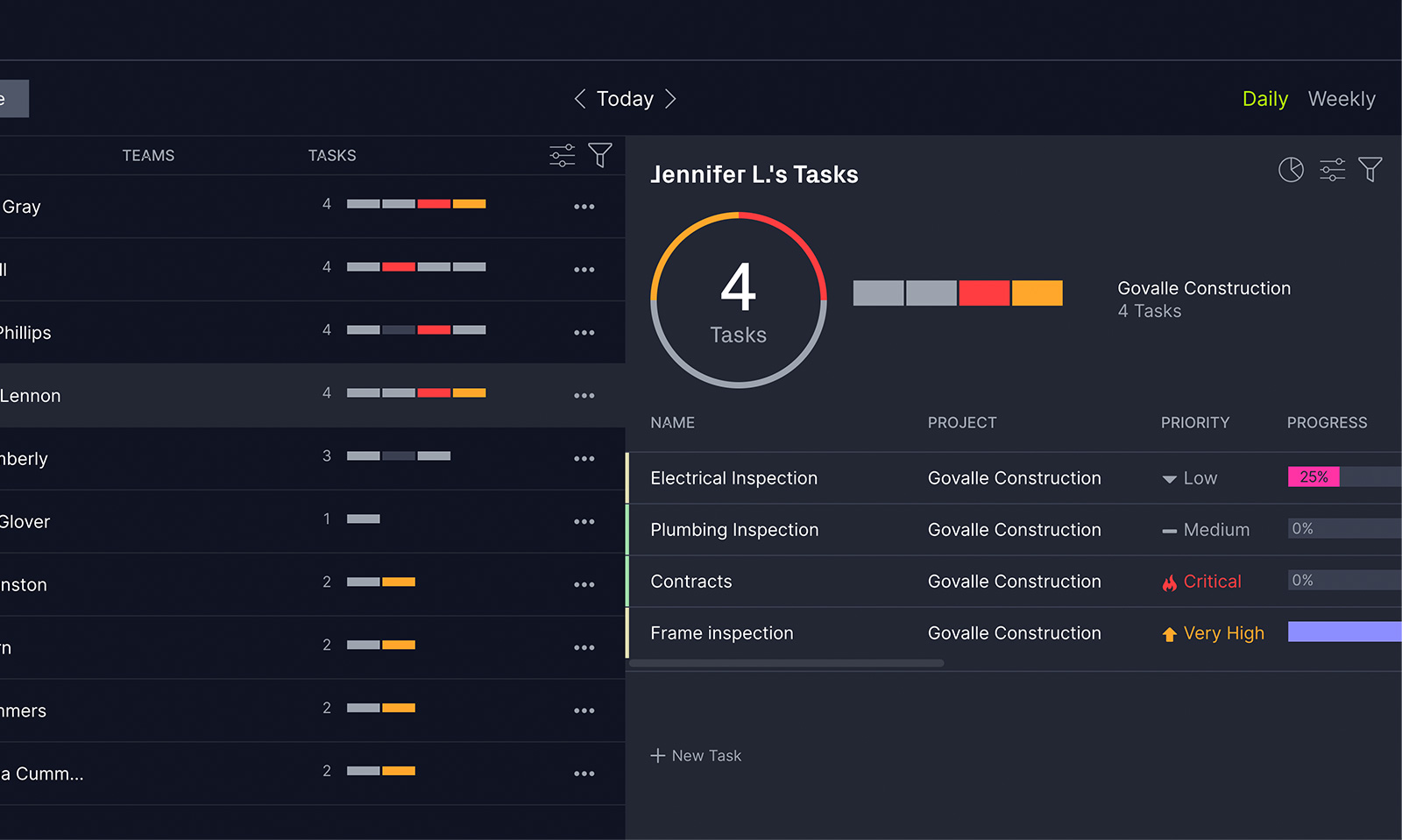Viewport: 1402px width, 840px height.
Task: Click the Very High priority arrow icon
Action: [x=1170, y=632]
